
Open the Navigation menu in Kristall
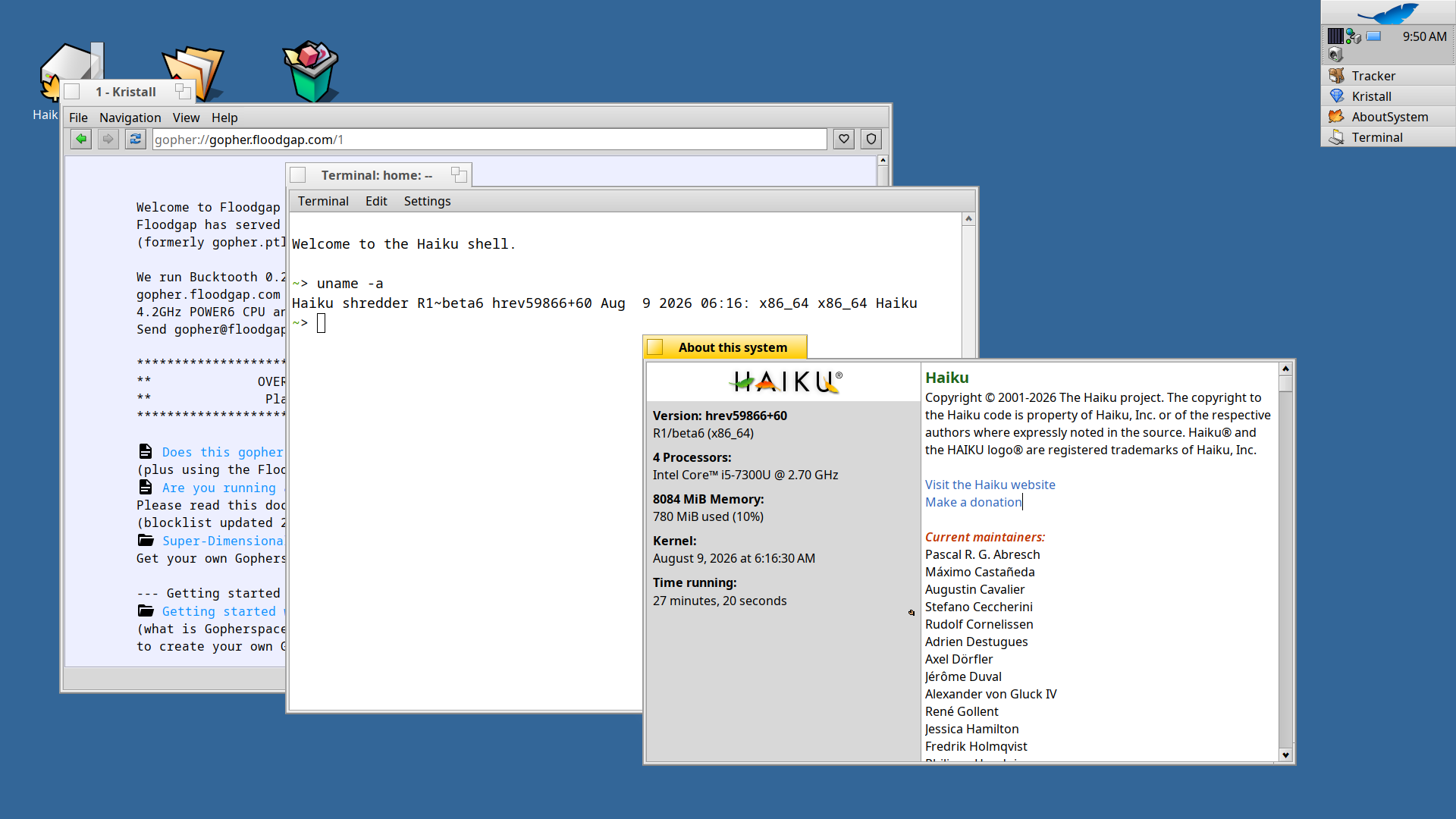click(x=130, y=118)
